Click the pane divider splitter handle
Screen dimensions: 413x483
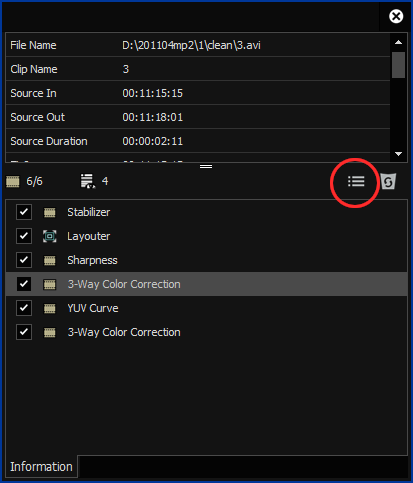206,166
